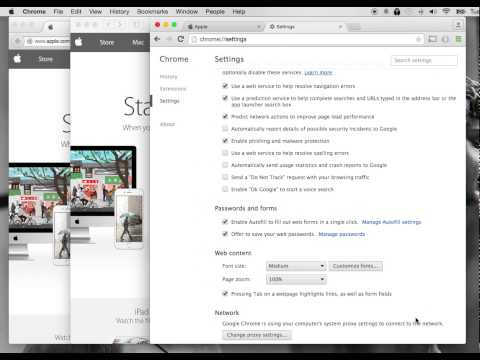Open Extensions in the Chrome sidebar

[173, 89]
